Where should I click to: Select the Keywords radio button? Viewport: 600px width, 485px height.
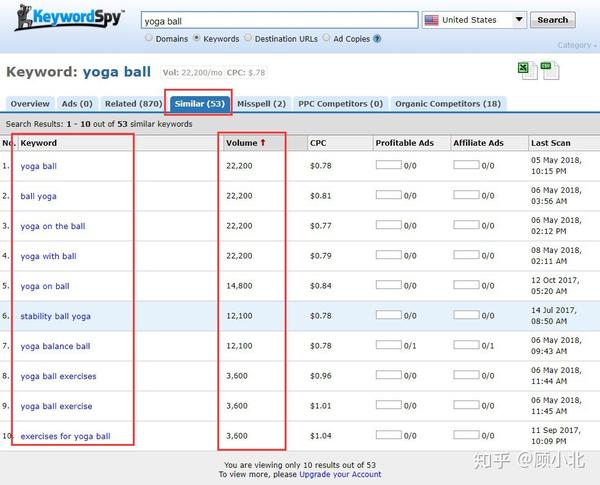(x=196, y=38)
